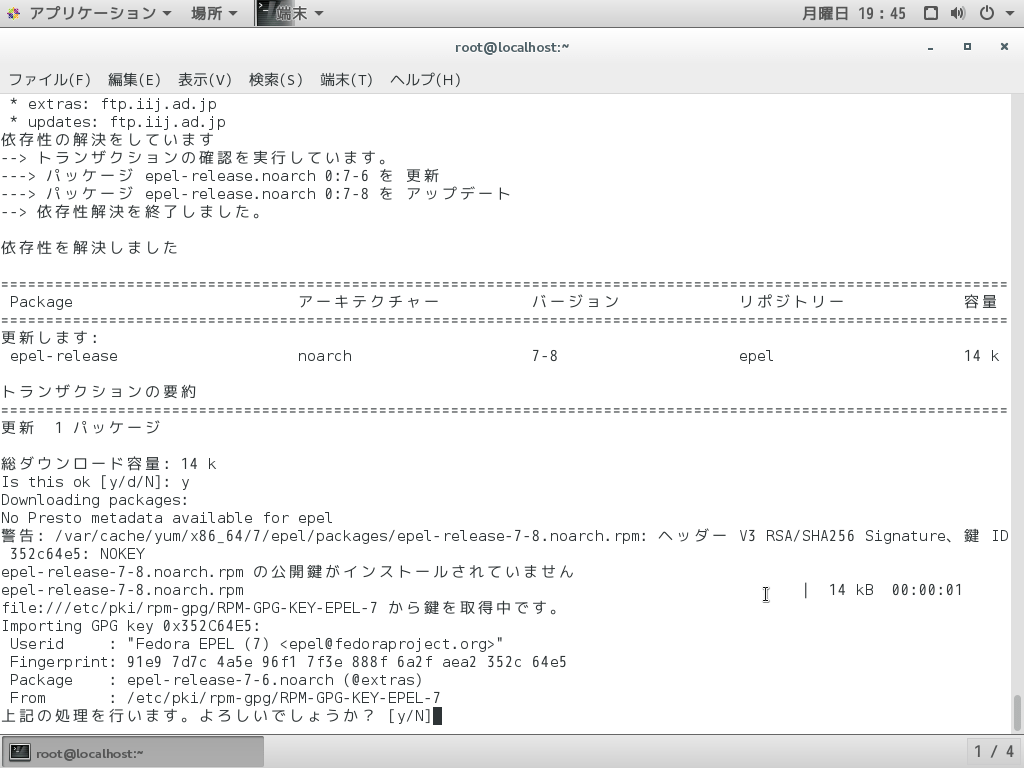Click the power icon in top panel
Image resolution: width=1024 pixels, height=768 pixels.
(x=987, y=13)
